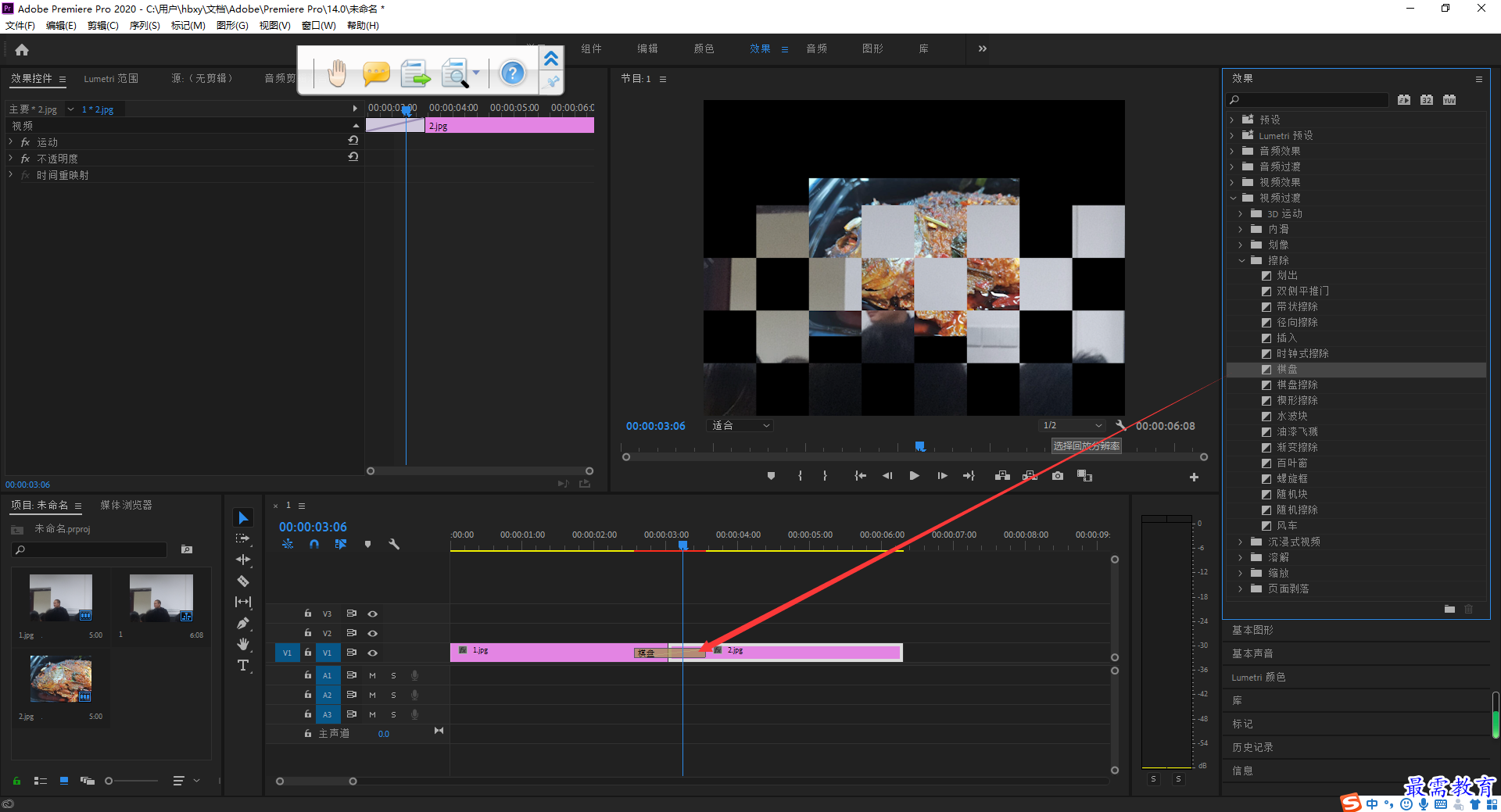
Task: Reset the Opacity effect
Action: pyautogui.click(x=353, y=157)
